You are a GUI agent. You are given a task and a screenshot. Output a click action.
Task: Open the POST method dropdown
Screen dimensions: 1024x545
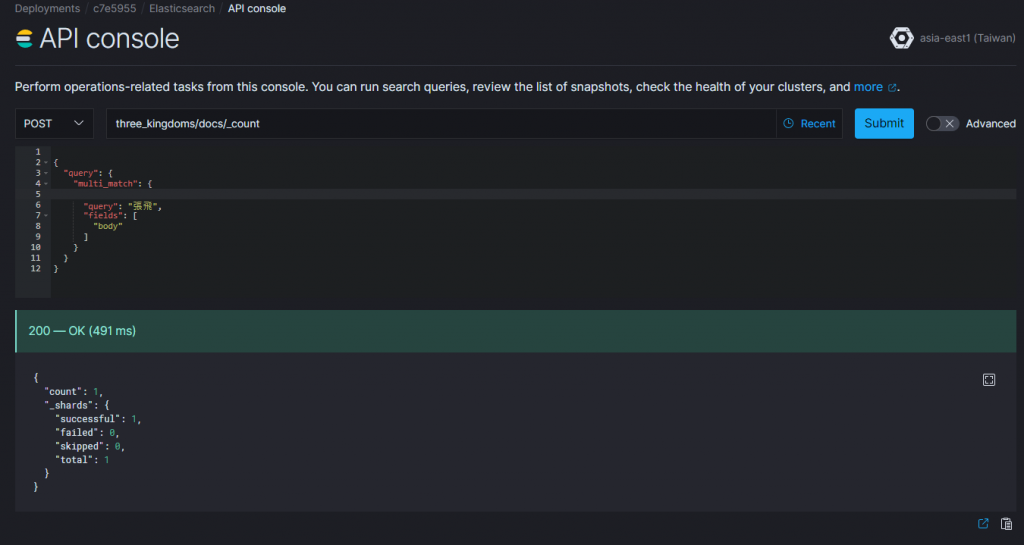pyautogui.click(x=54, y=123)
